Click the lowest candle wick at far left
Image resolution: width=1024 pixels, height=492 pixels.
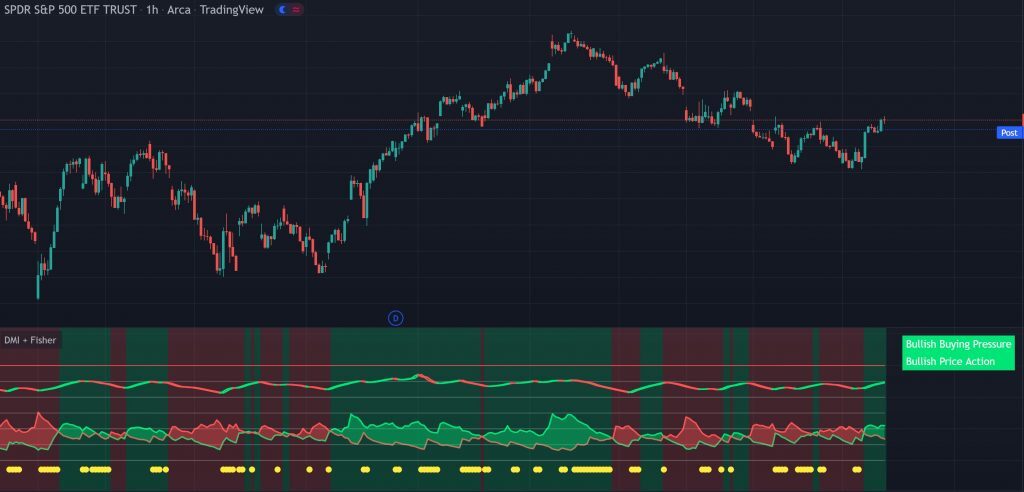[x=38, y=290]
